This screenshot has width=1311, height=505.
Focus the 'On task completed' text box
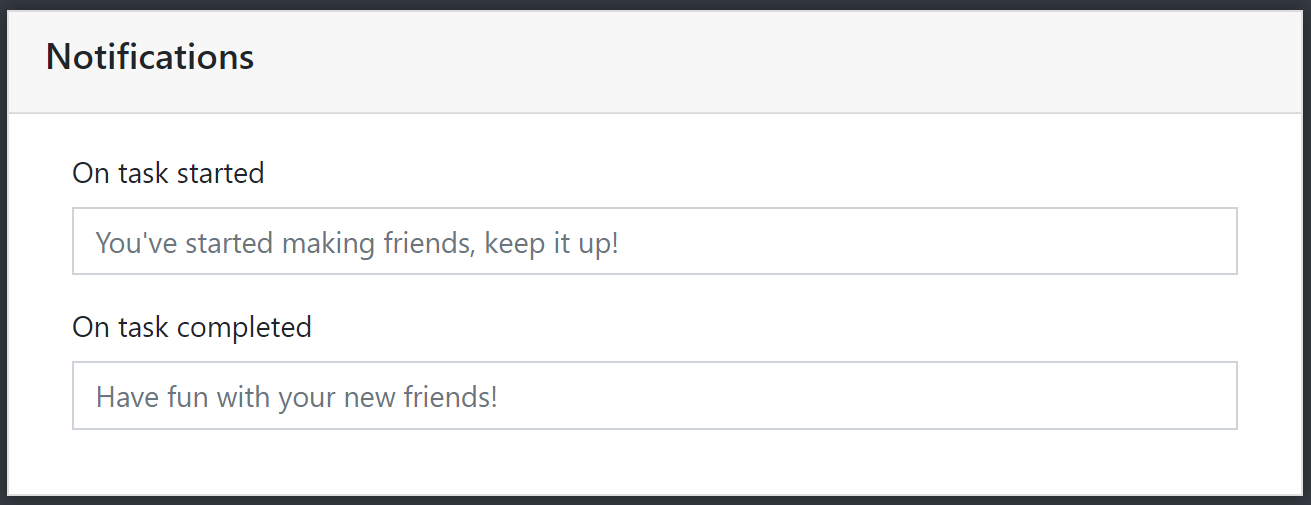pyautogui.click(x=654, y=396)
